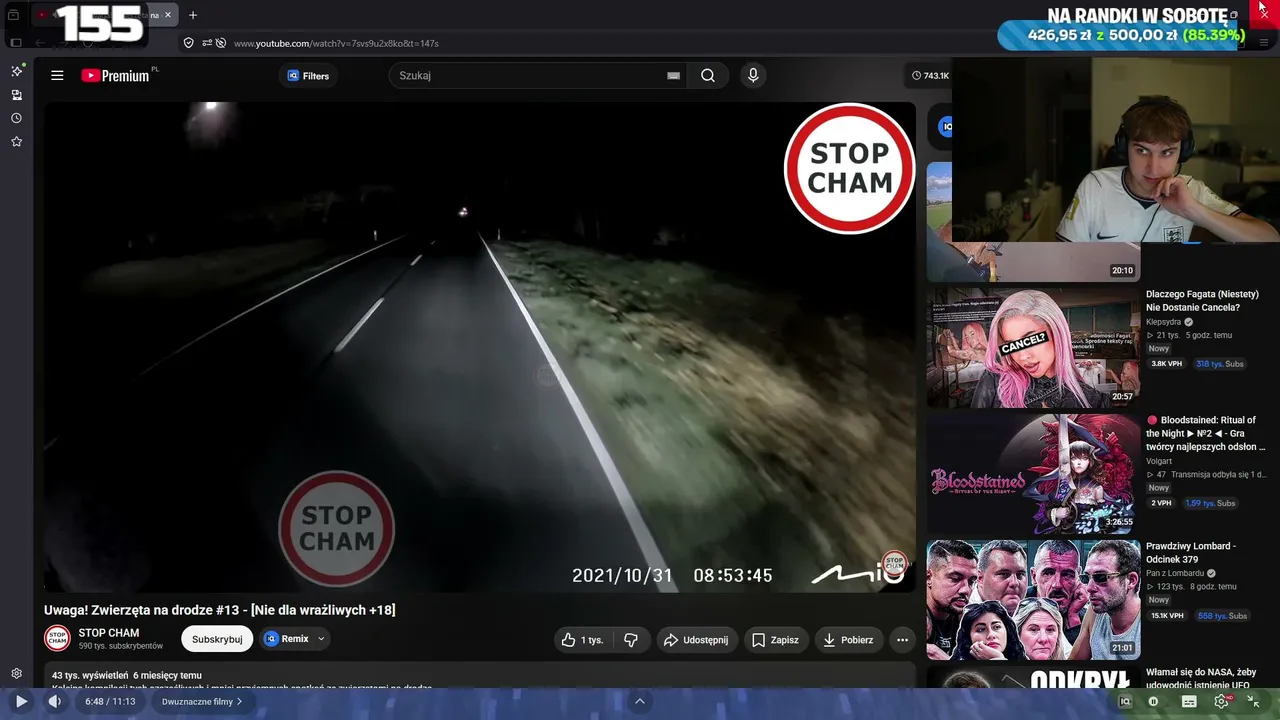Image resolution: width=1280 pixels, height=720 pixels.
Task: Click the magnifier search button
Action: [708, 76]
